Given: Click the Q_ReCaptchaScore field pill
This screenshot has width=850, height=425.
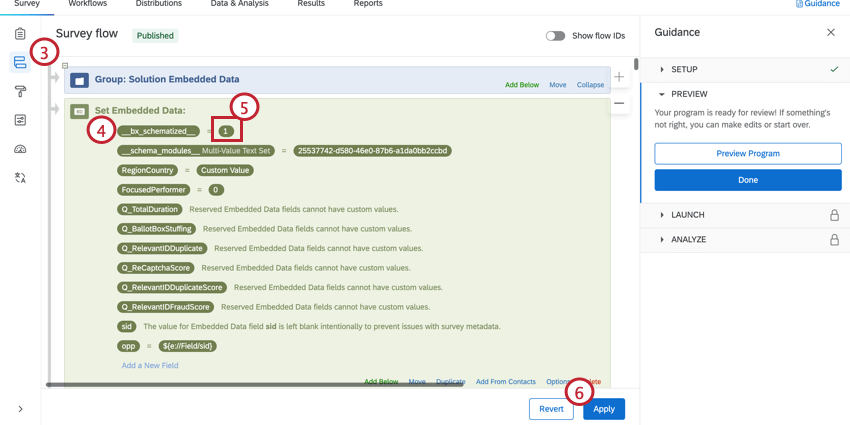Looking at the screenshot, I should (156, 268).
